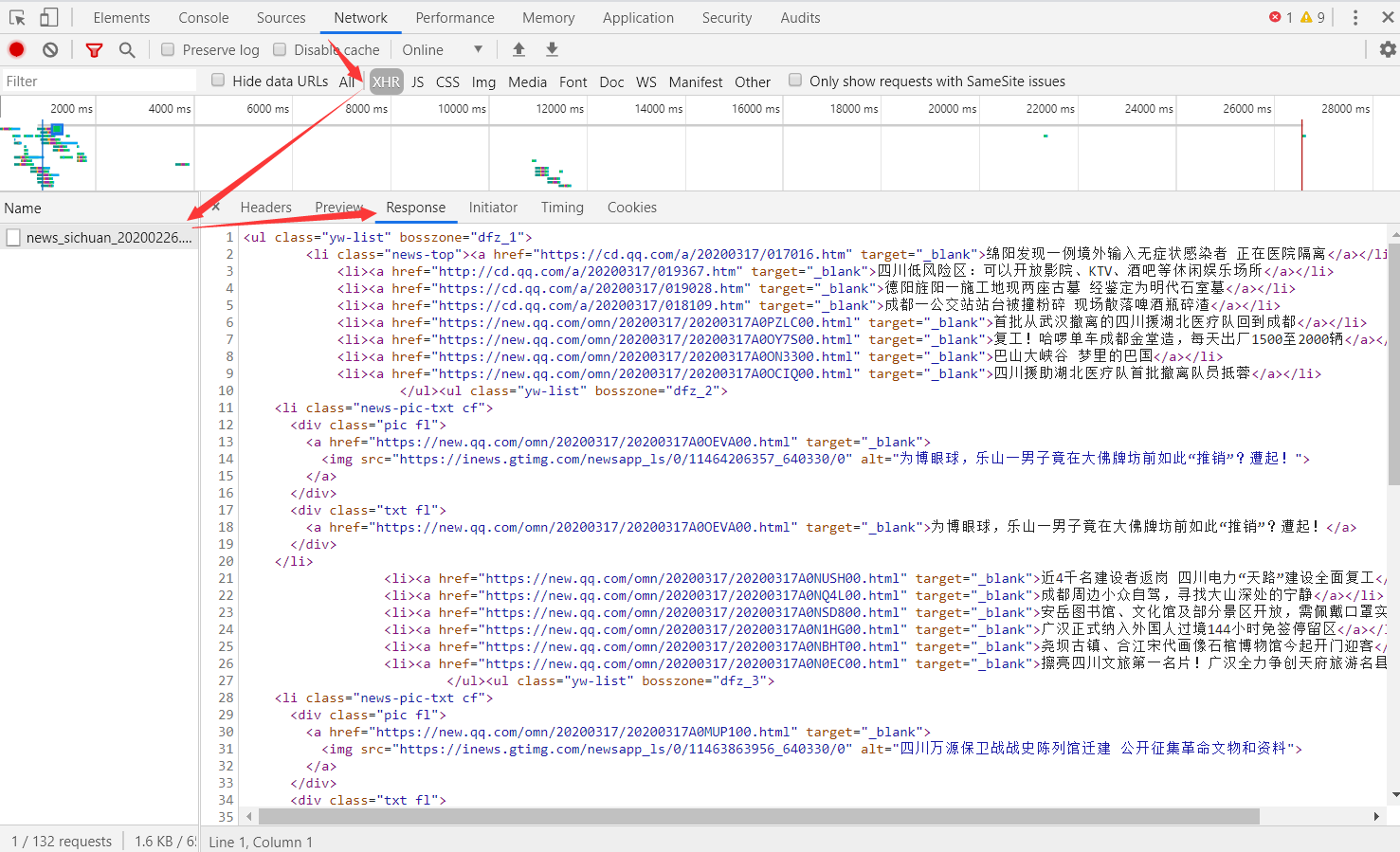The image size is (1400, 852).
Task: Open the Timing tab for the request
Action: coord(562,208)
